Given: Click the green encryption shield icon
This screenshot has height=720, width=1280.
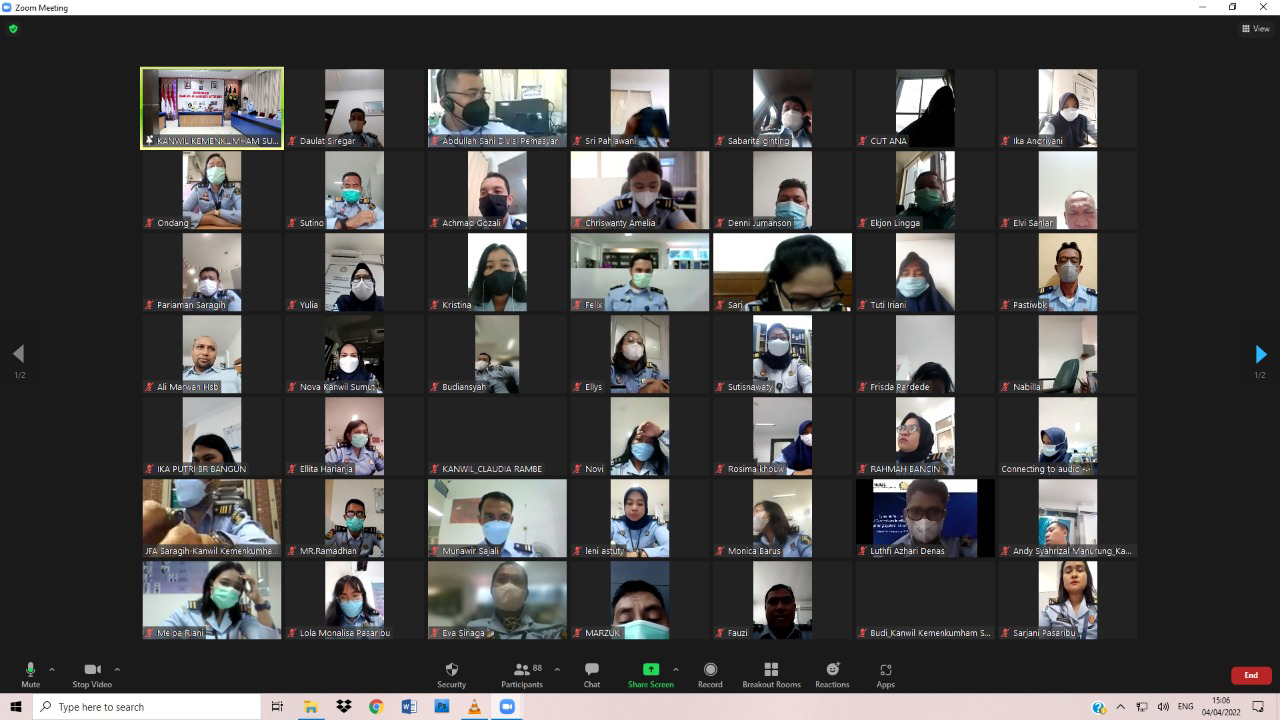Looking at the screenshot, I should (x=13, y=29).
